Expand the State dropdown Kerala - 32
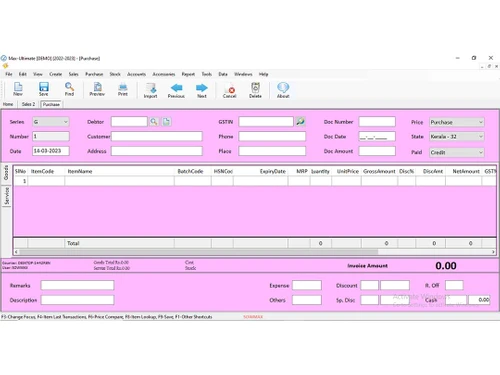 click(456, 136)
